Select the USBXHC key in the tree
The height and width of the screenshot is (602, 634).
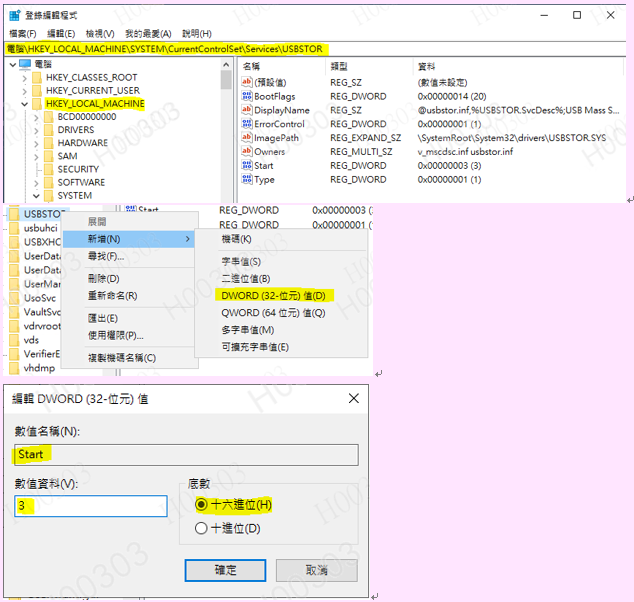42,242
